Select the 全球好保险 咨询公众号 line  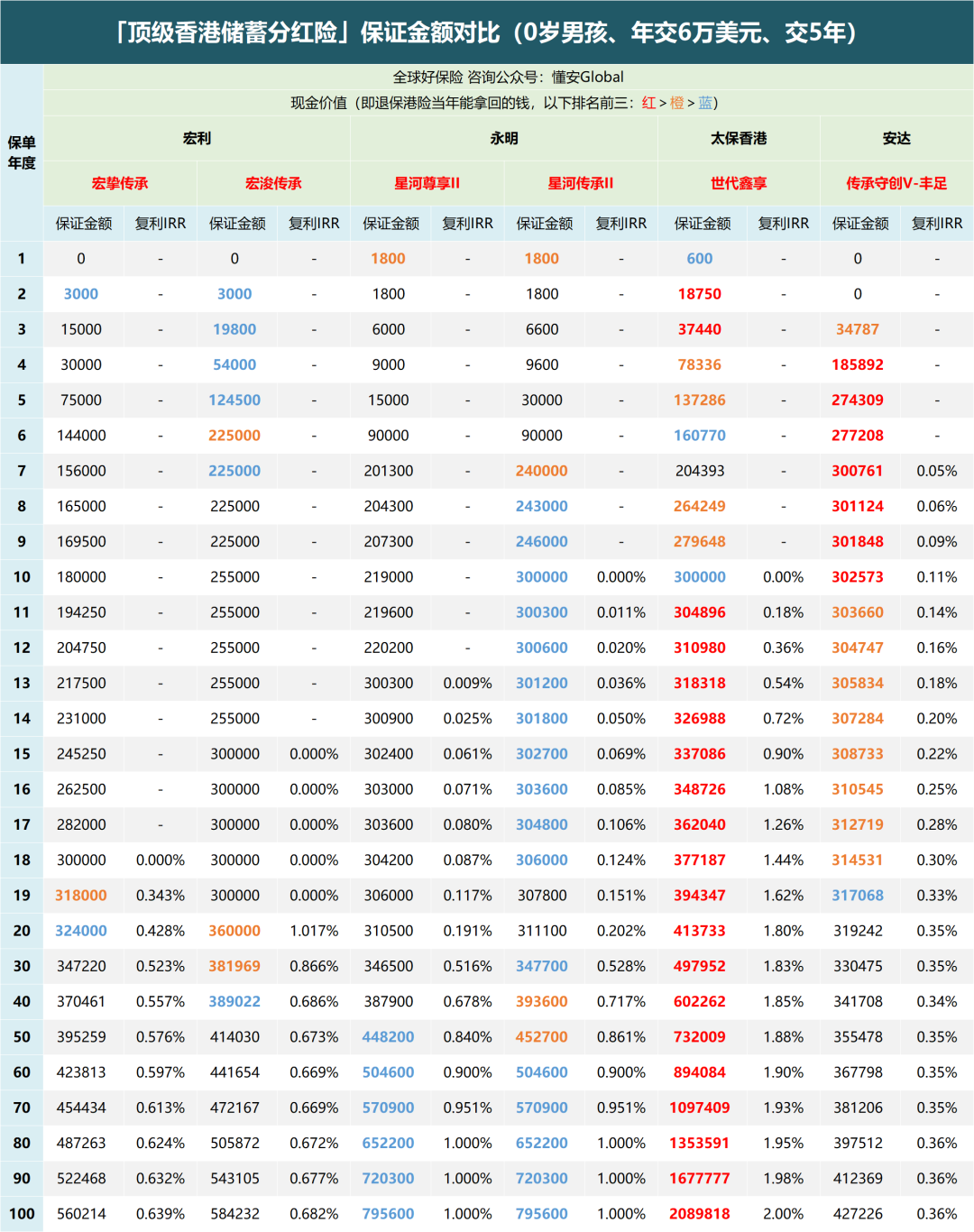508,78
